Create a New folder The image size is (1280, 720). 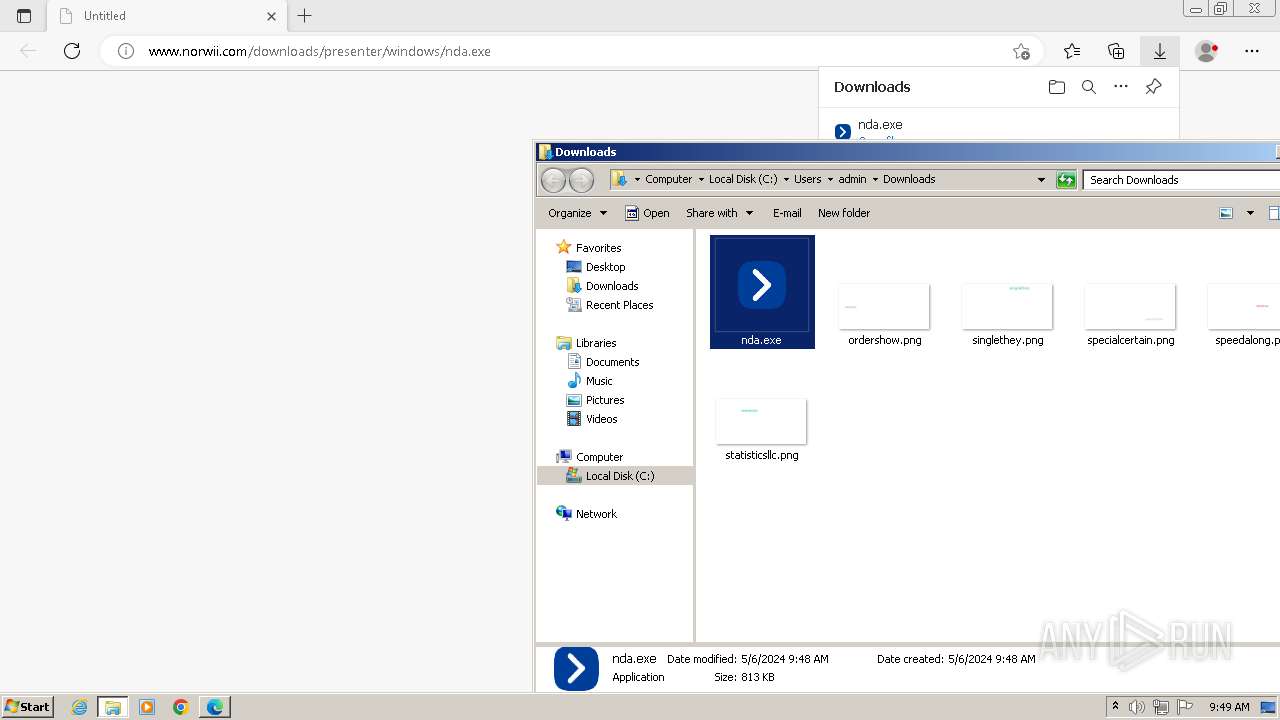click(x=844, y=213)
